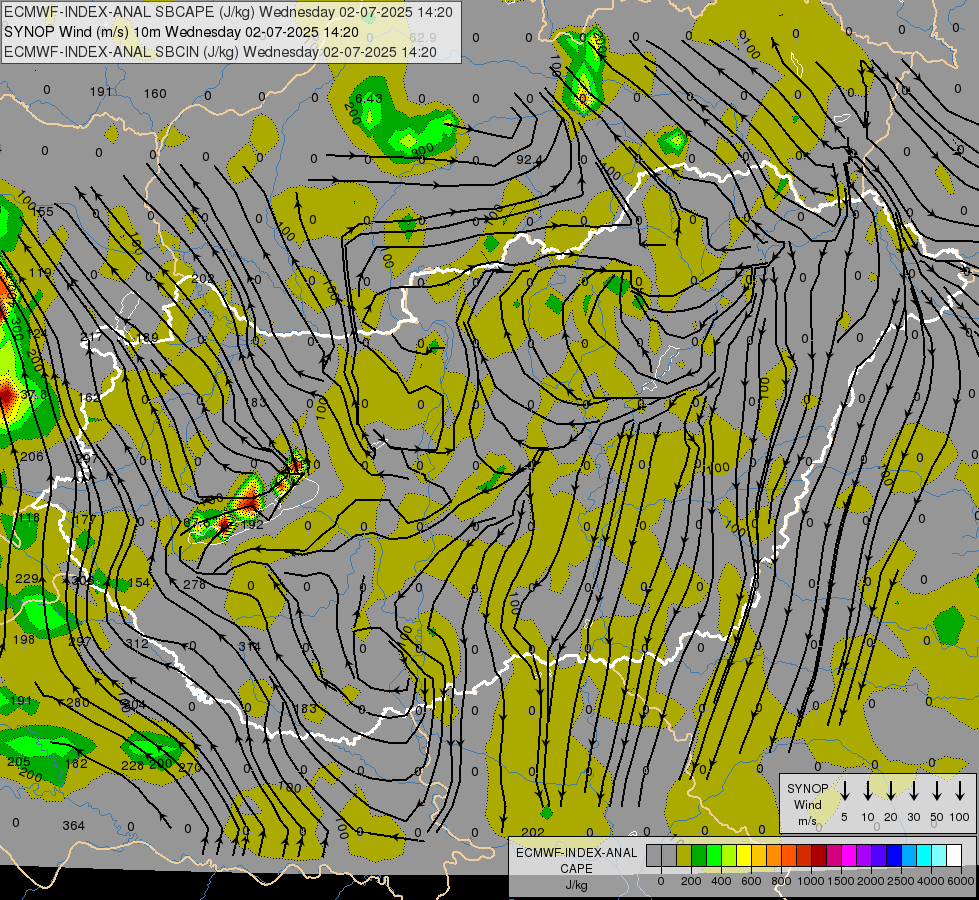Click the map value 314
This screenshot has width=979, height=900.
(x=249, y=646)
